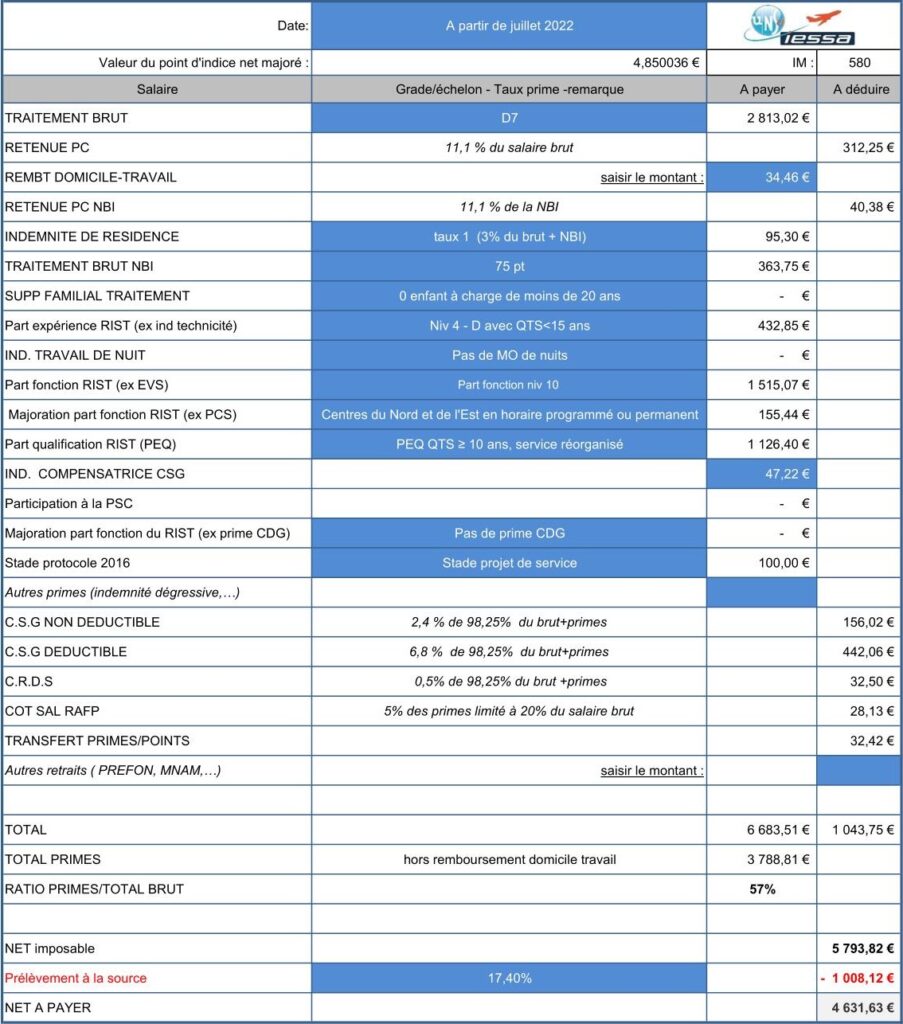Click the first 32,50 € CRDS deduction
Screen dimensions: 903x1024
(872, 681)
